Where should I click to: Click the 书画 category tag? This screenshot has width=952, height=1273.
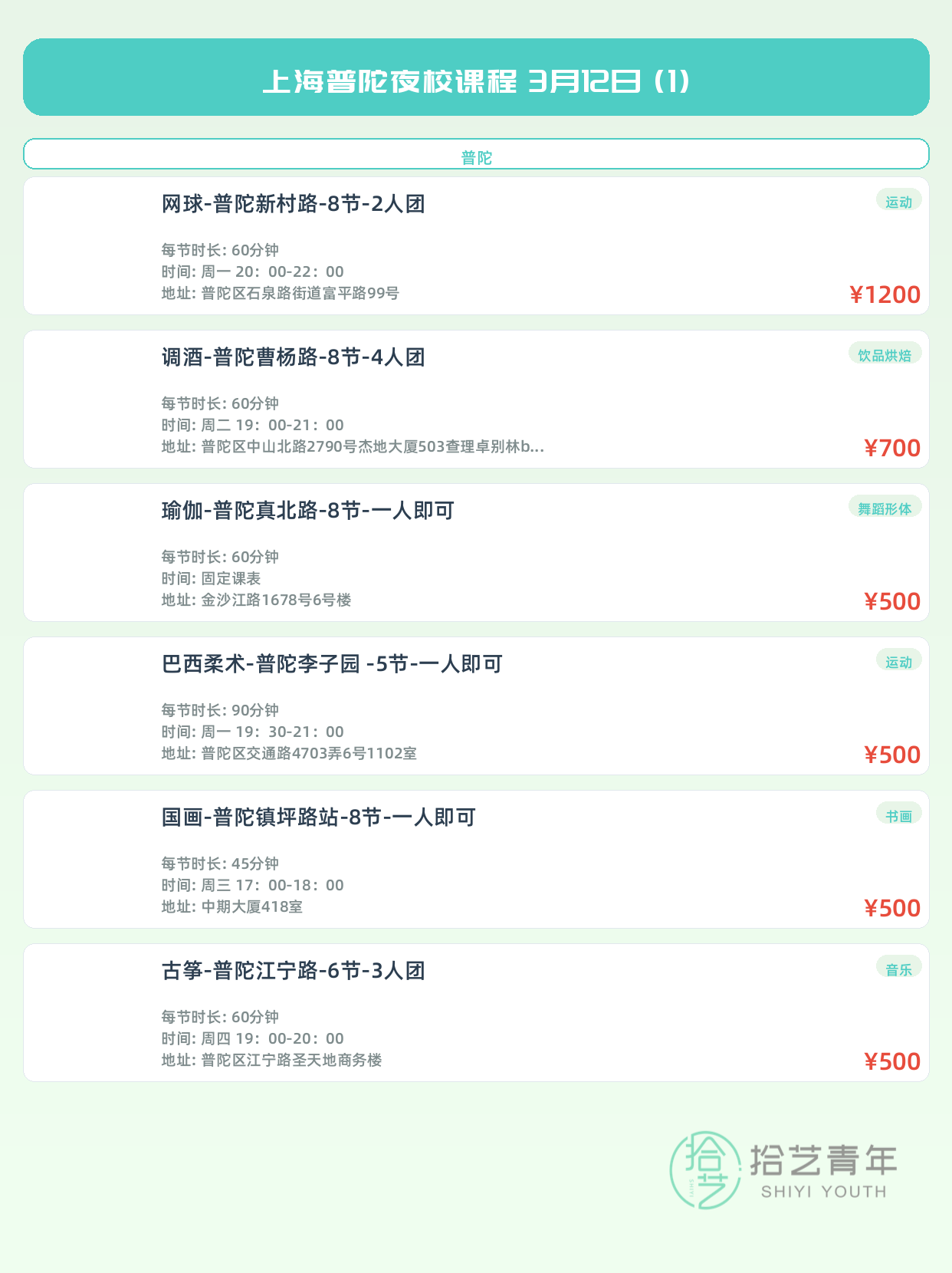click(x=898, y=815)
